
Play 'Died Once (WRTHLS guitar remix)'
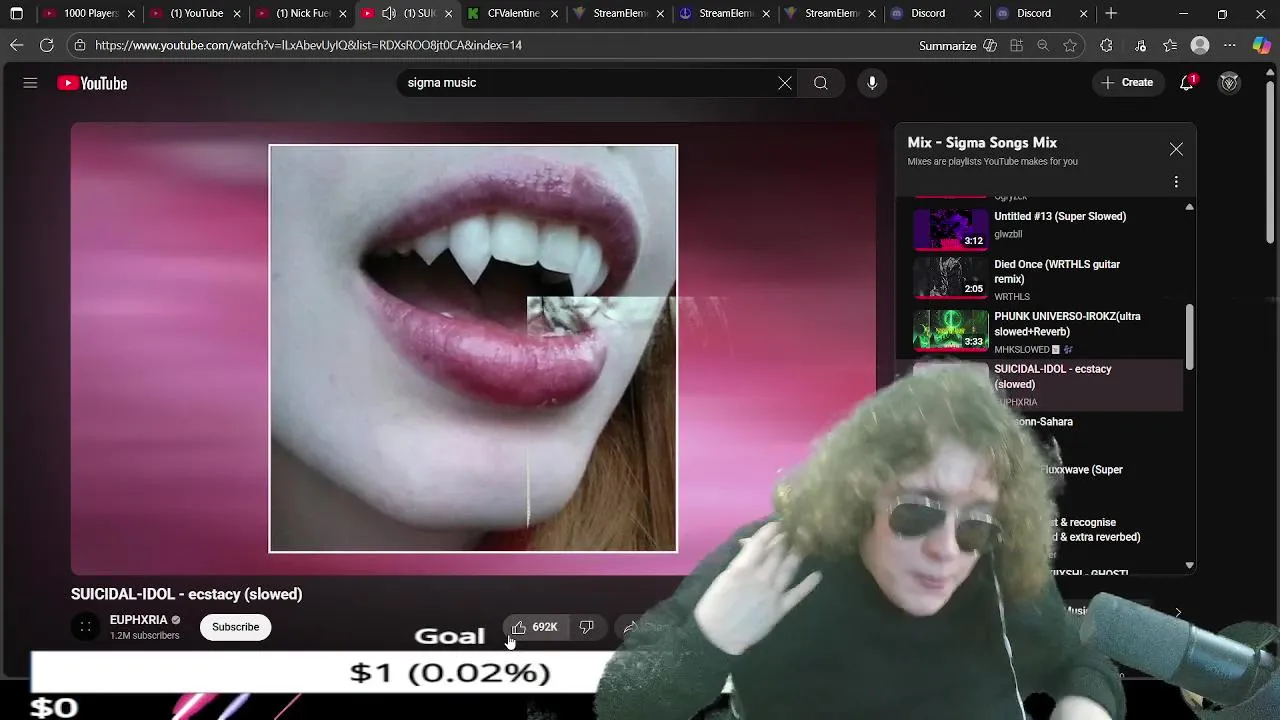pyautogui.click(x=1056, y=272)
